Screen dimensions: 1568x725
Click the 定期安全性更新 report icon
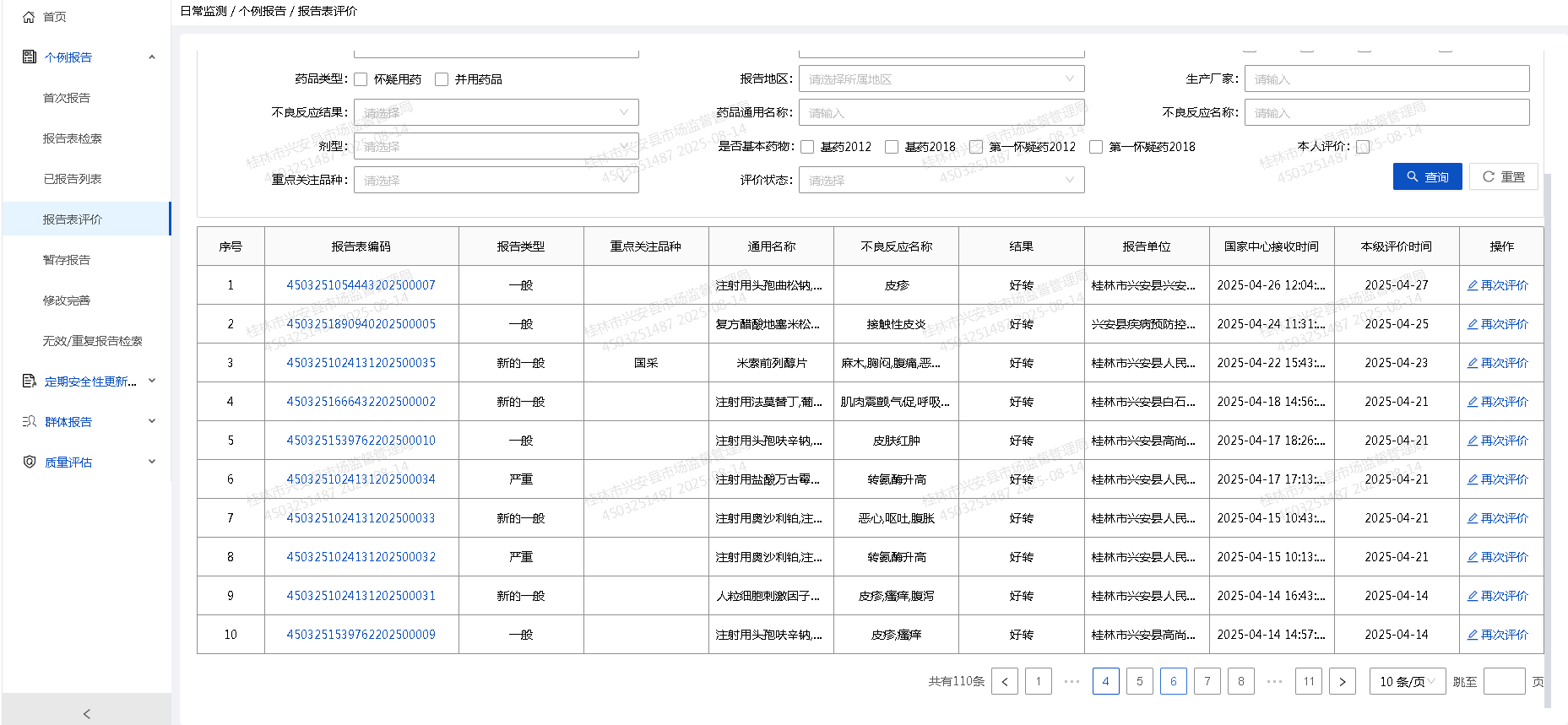click(30, 381)
